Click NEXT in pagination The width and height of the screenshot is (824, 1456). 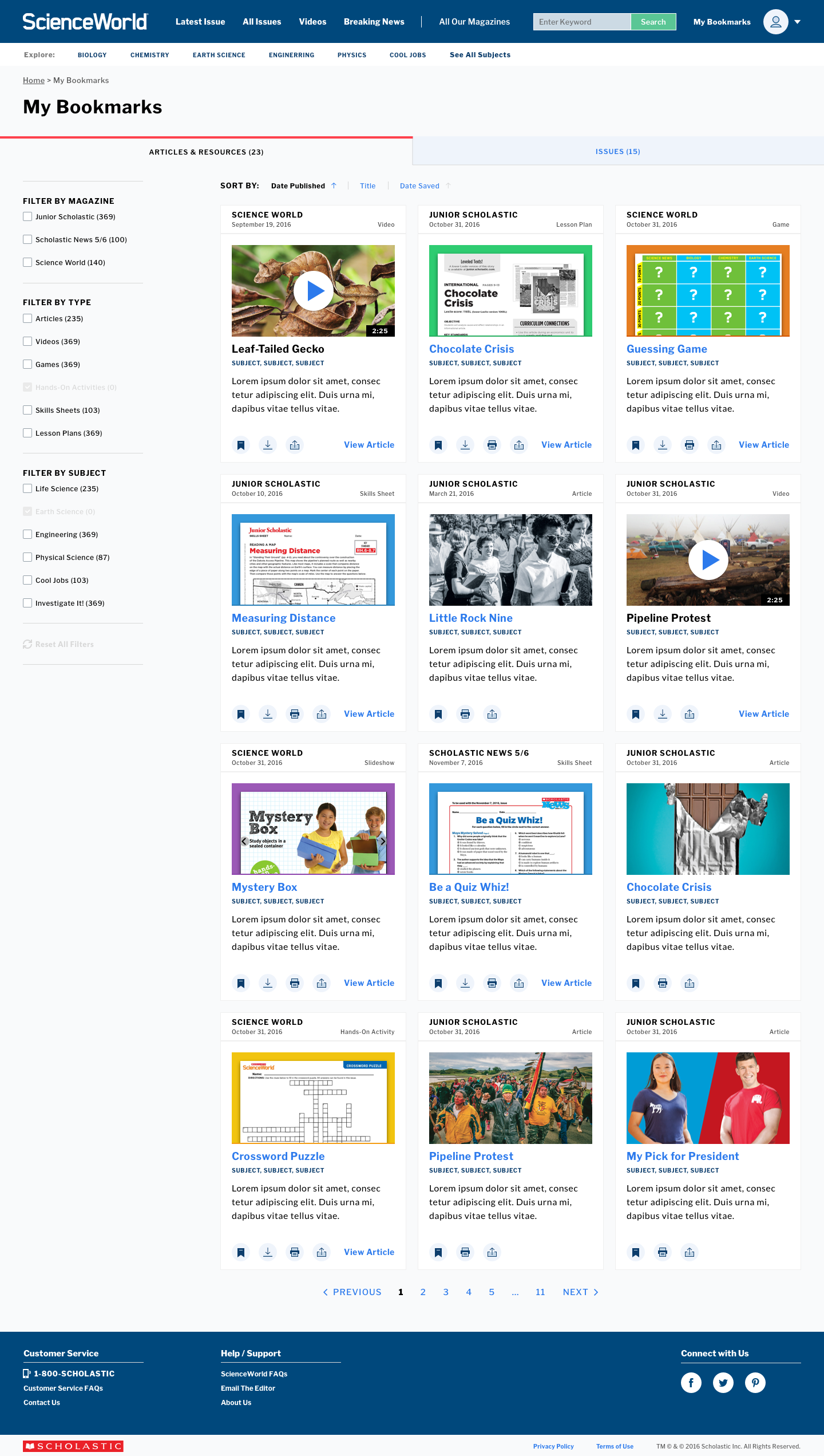[580, 1292]
